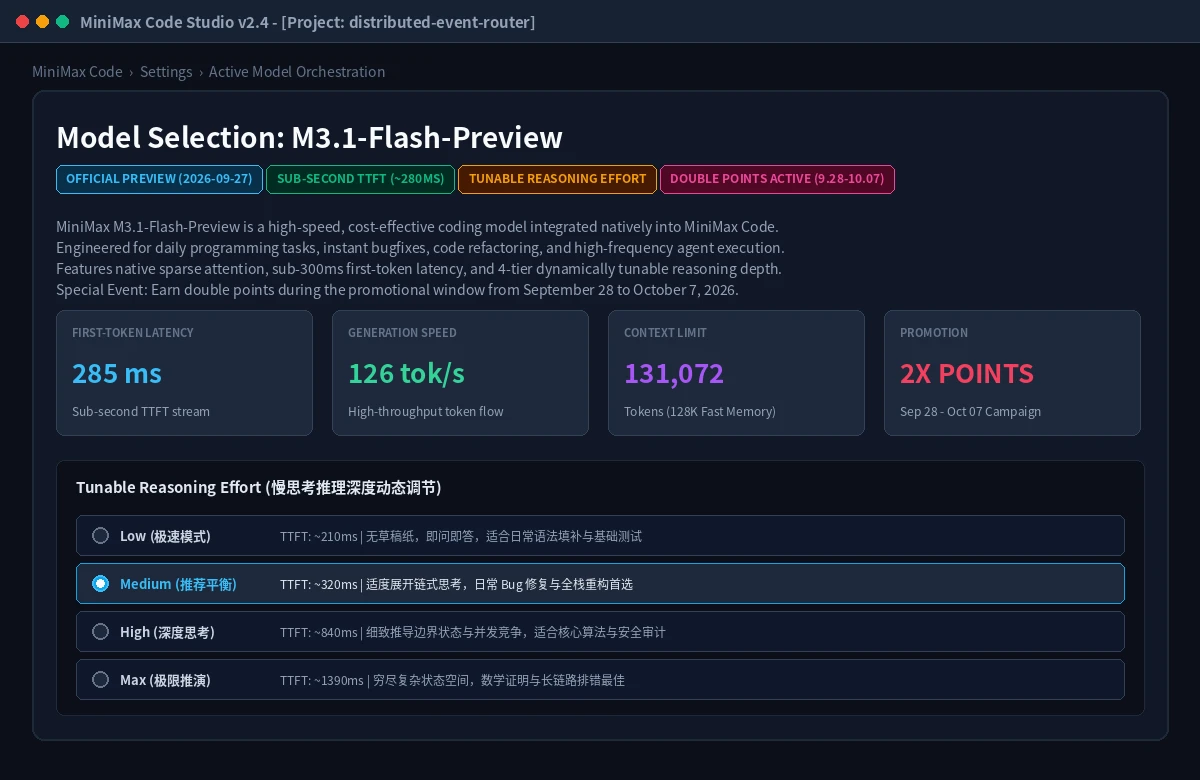
Task: Close the window with red button
Action: tap(23, 22)
